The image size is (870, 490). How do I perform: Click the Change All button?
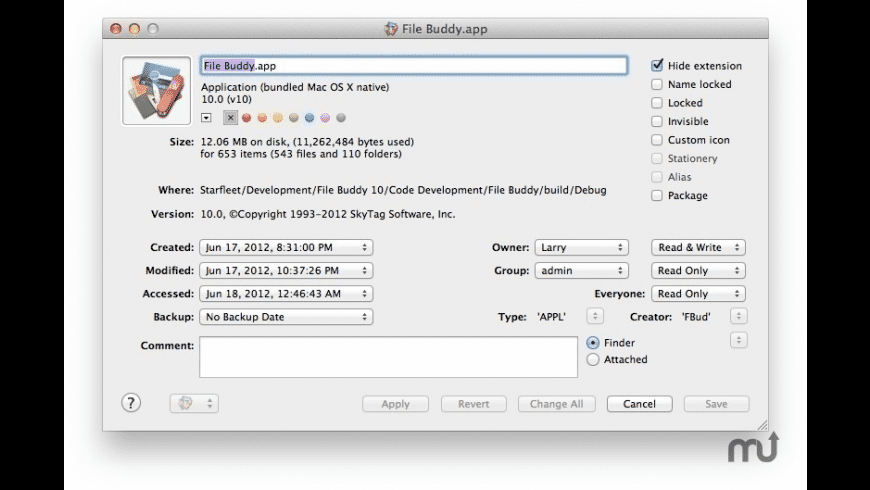(557, 404)
